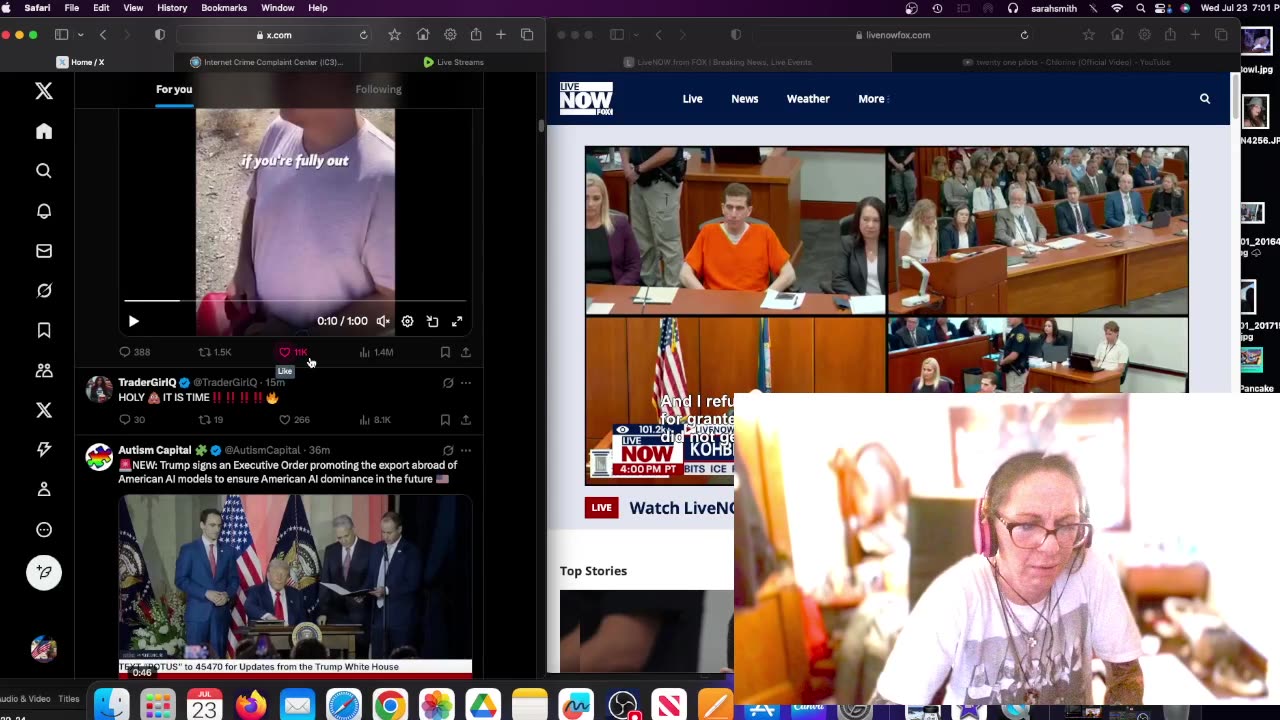Bookmark TraderGirlQ post
The width and height of the screenshot is (1280, 720).
click(445, 420)
